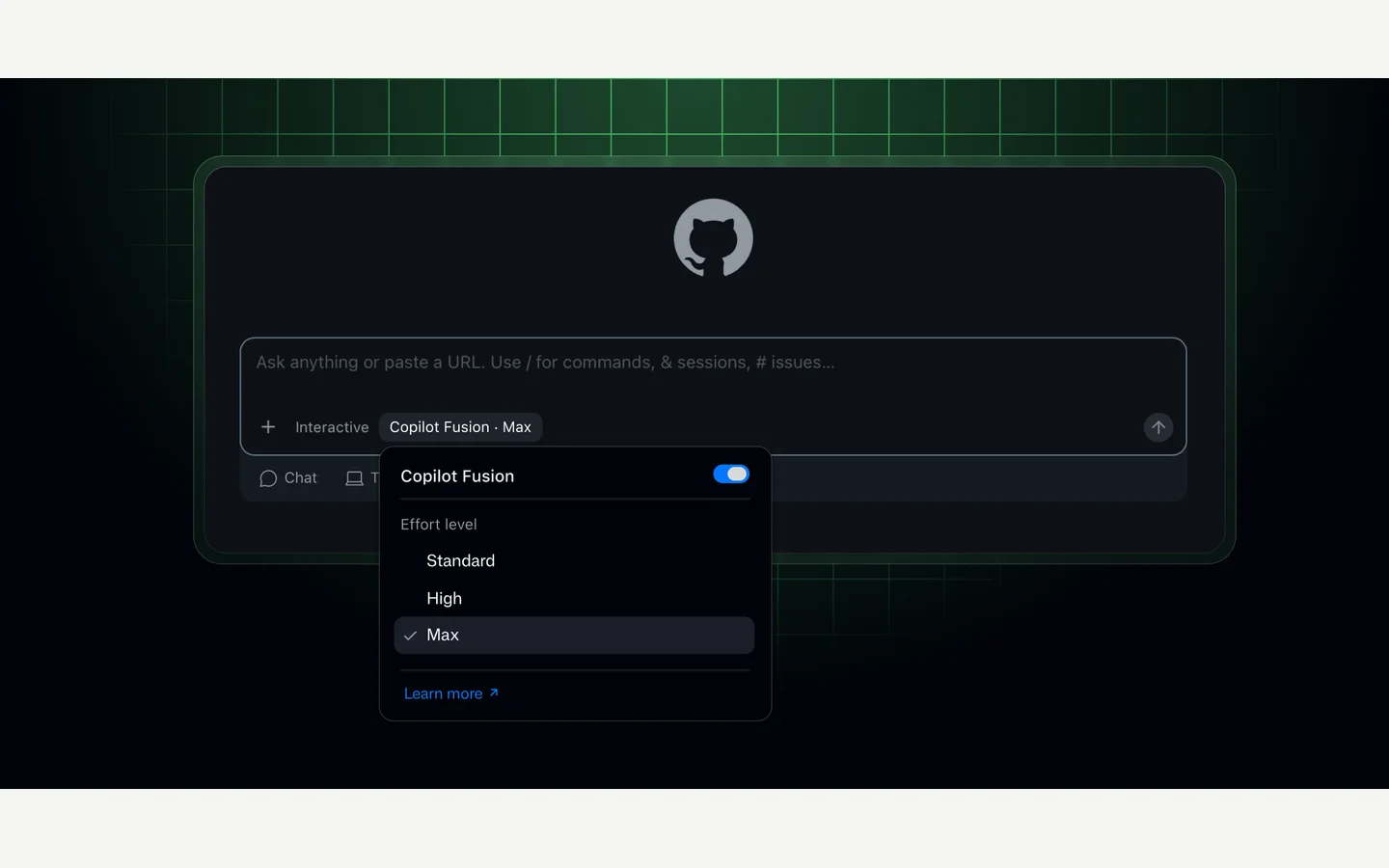The width and height of the screenshot is (1389, 868).
Task: Select Standard effort level
Action: tap(574, 560)
